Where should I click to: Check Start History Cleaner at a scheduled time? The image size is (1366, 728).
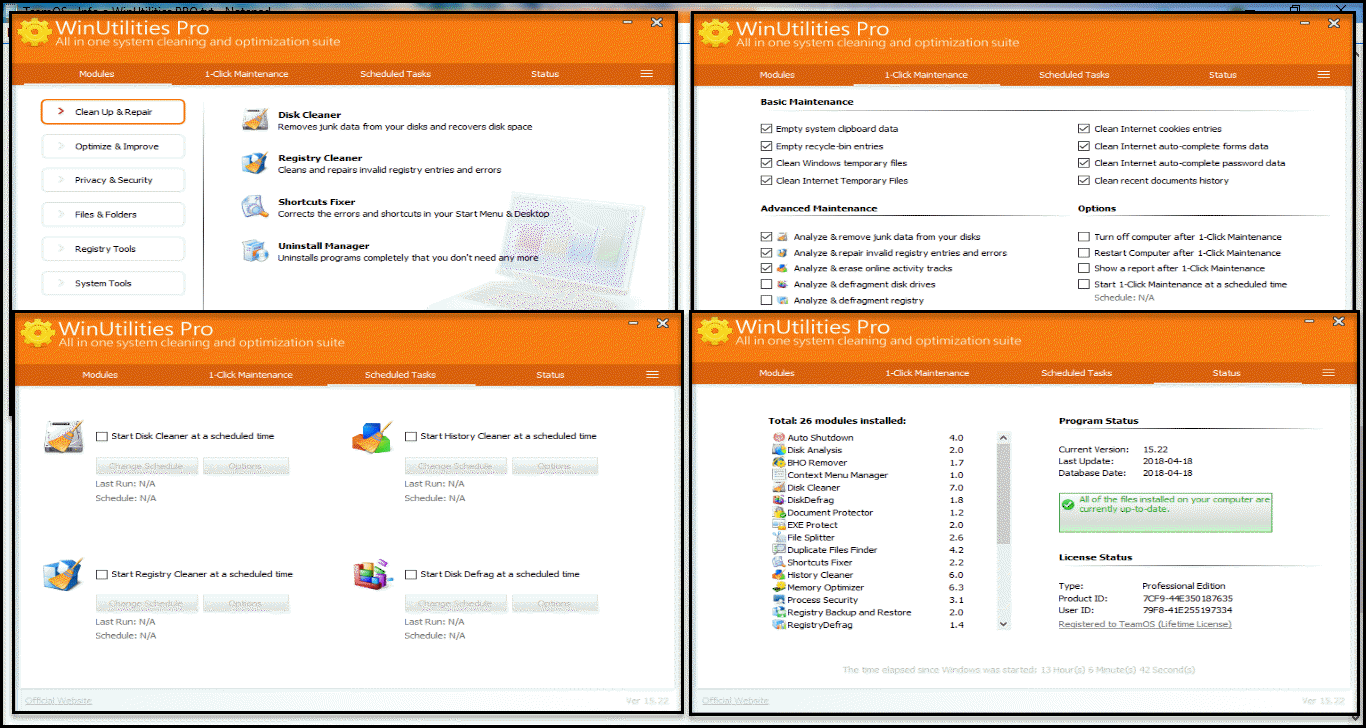pos(411,437)
